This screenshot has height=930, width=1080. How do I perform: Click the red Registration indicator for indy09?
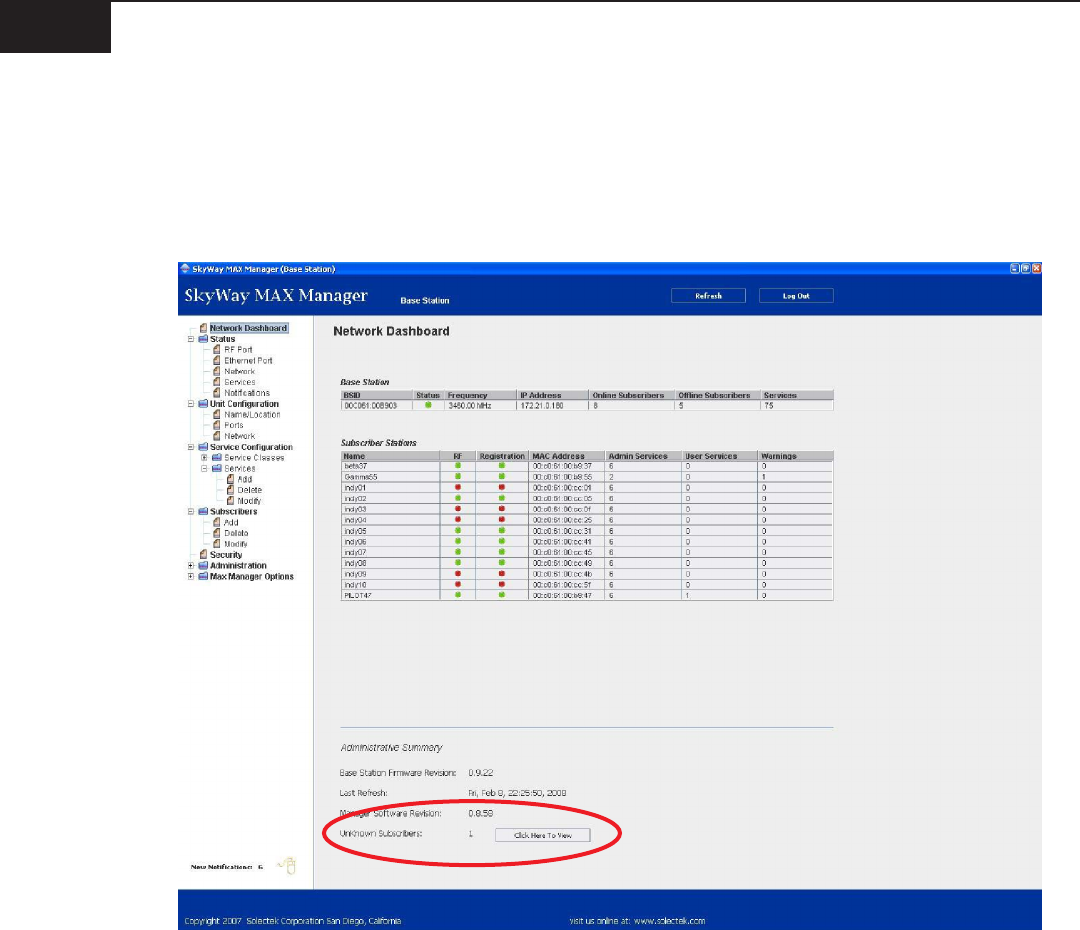(501, 574)
